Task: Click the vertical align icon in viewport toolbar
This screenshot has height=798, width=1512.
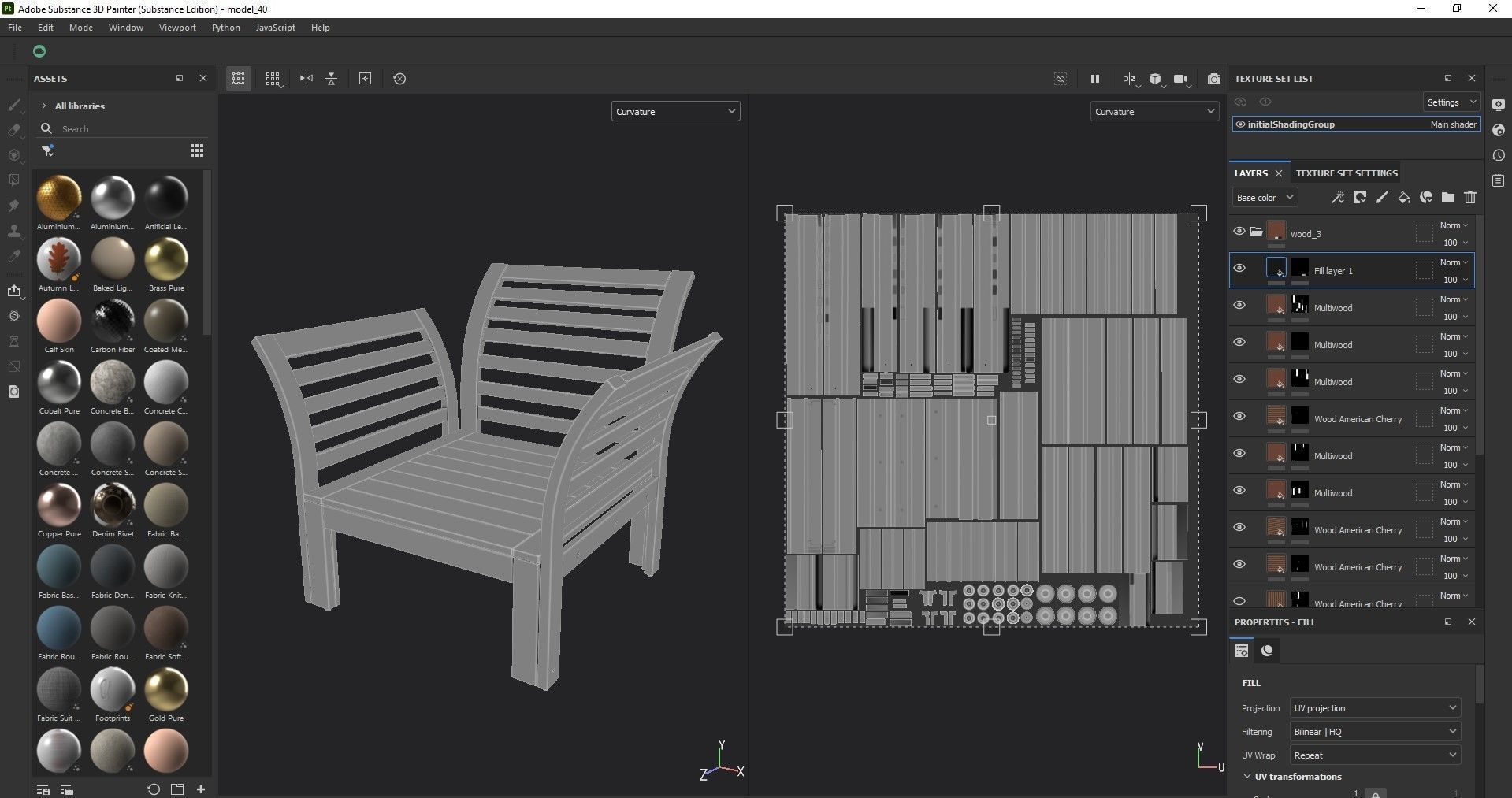Action: pos(332,79)
